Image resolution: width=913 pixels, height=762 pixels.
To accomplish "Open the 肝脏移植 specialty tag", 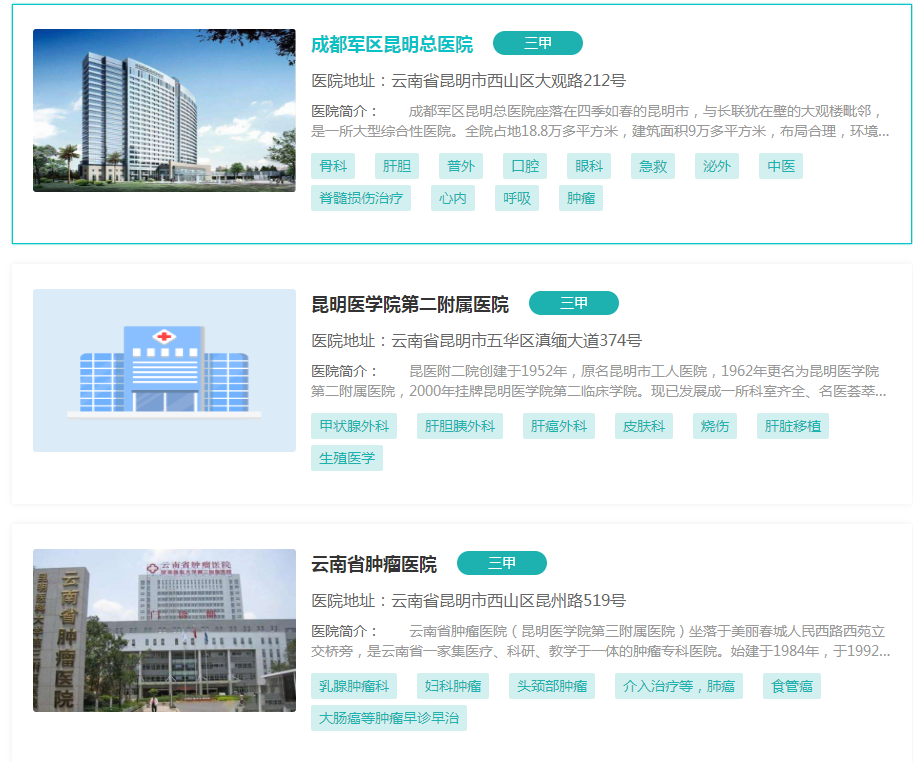I will click(793, 426).
